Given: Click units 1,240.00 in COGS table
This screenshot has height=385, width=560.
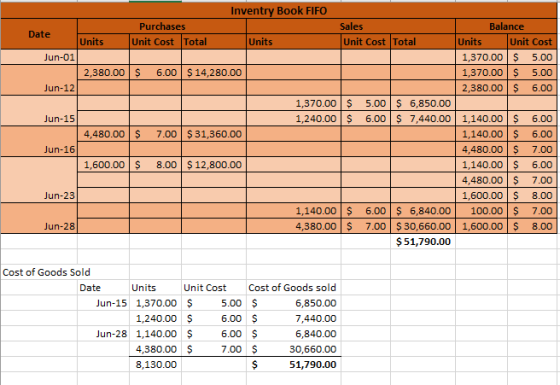Looking at the screenshot, I should point(156,318).
